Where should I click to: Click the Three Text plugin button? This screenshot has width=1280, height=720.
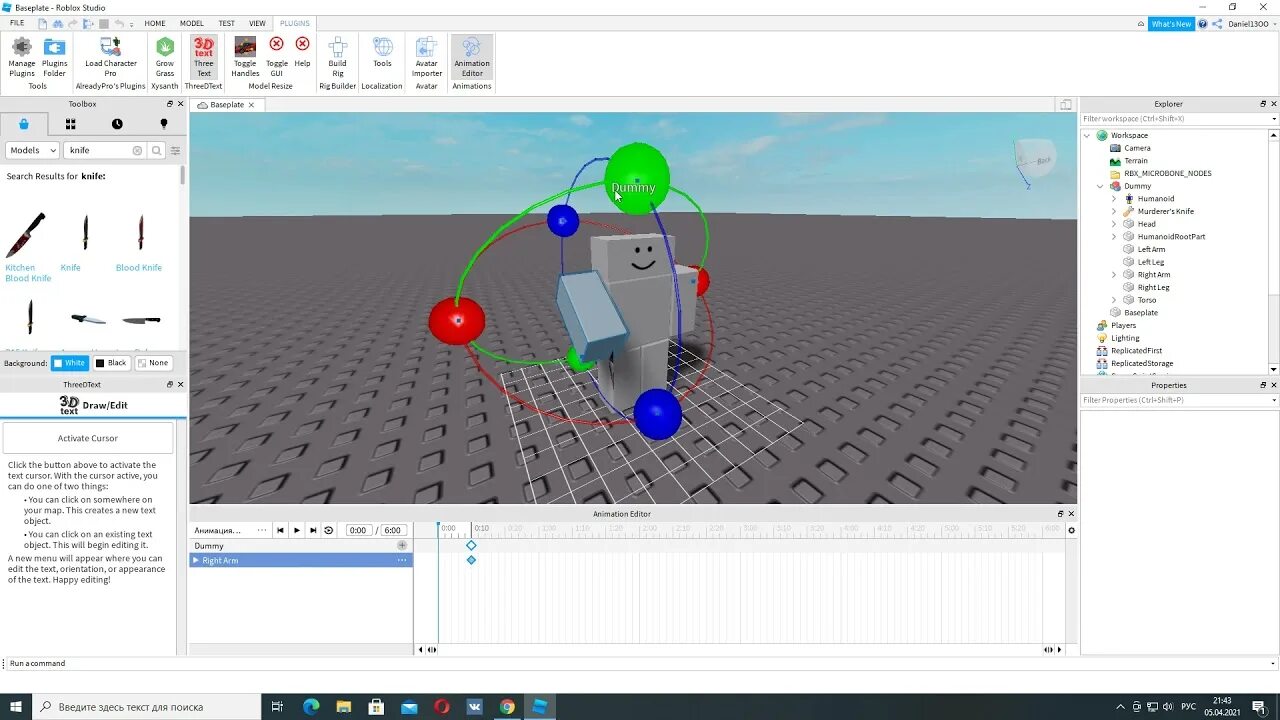[204, 57]
